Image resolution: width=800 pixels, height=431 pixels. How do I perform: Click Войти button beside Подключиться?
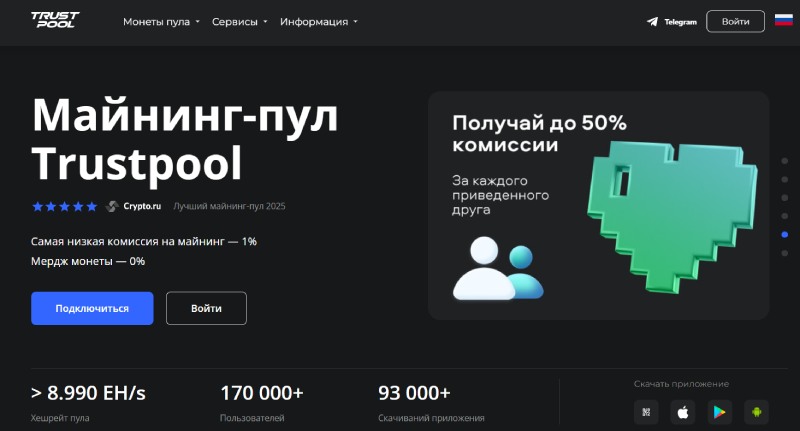point(206,308)
